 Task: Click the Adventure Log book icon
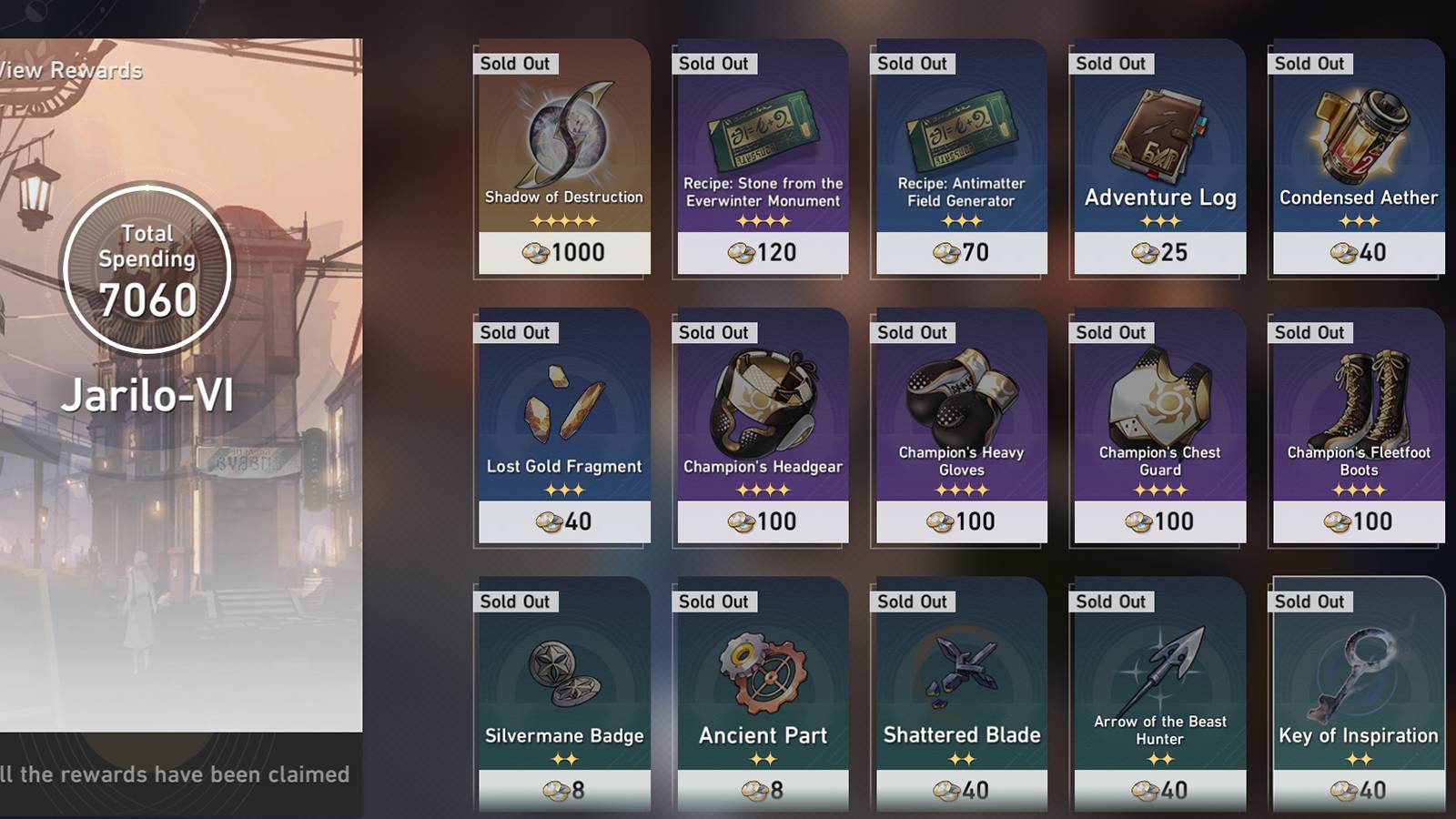coord(1158,136)
